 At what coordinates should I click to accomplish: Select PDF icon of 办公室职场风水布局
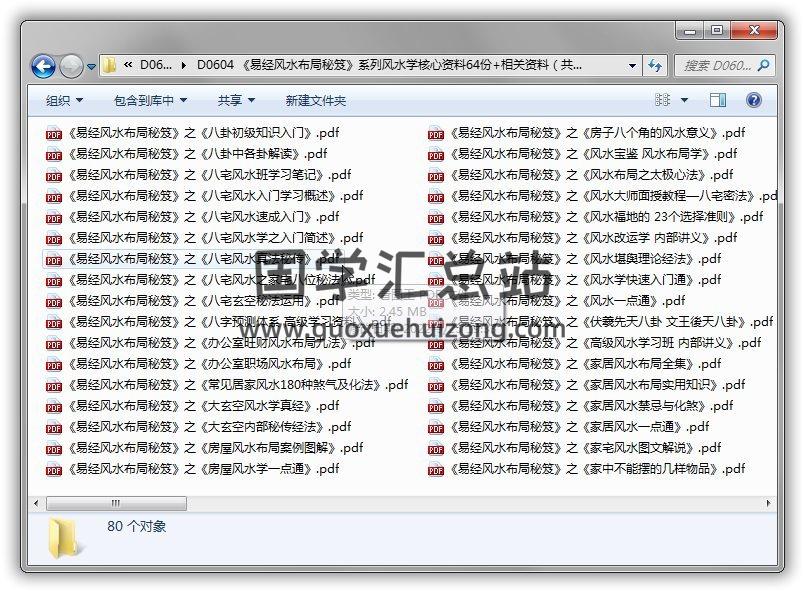53,365
